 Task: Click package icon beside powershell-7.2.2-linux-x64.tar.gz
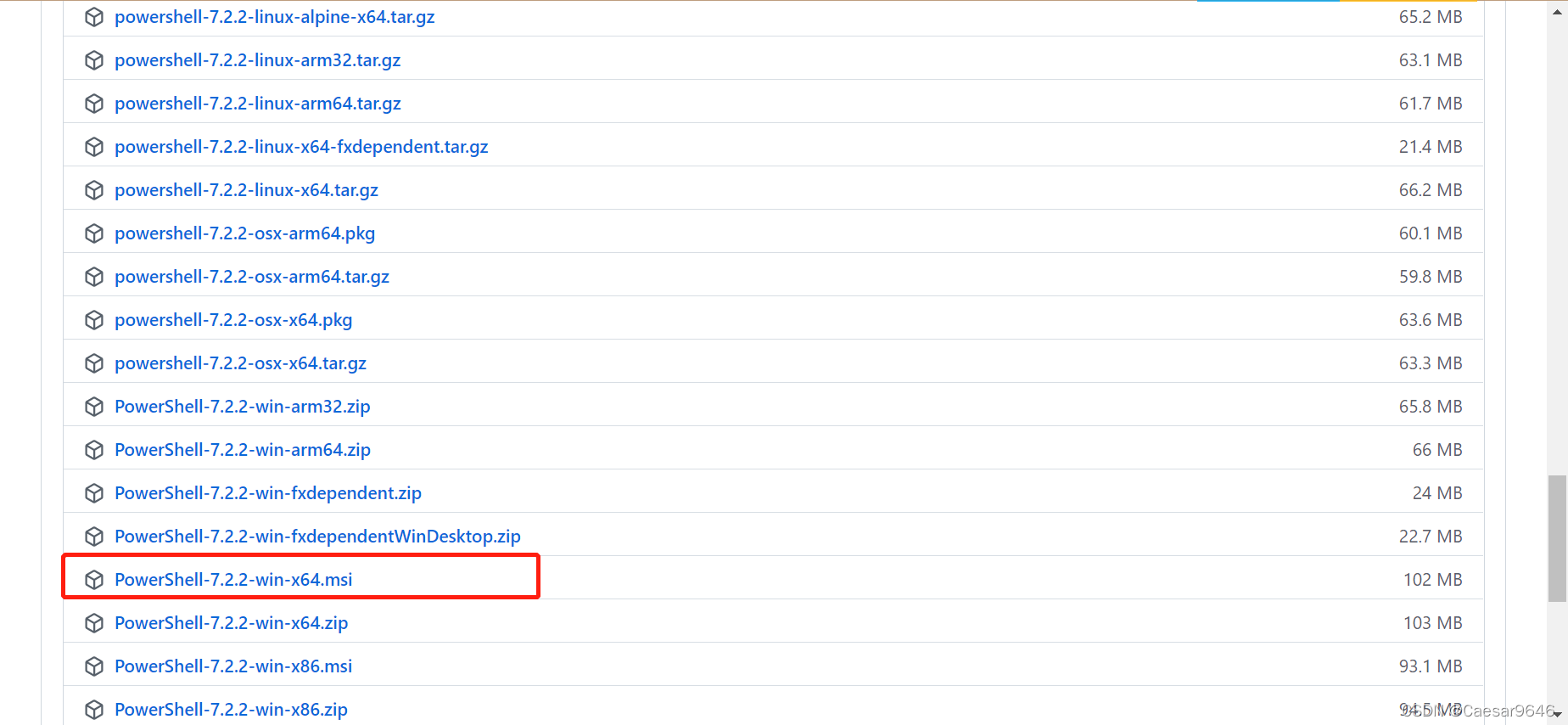tap(94, 190)
